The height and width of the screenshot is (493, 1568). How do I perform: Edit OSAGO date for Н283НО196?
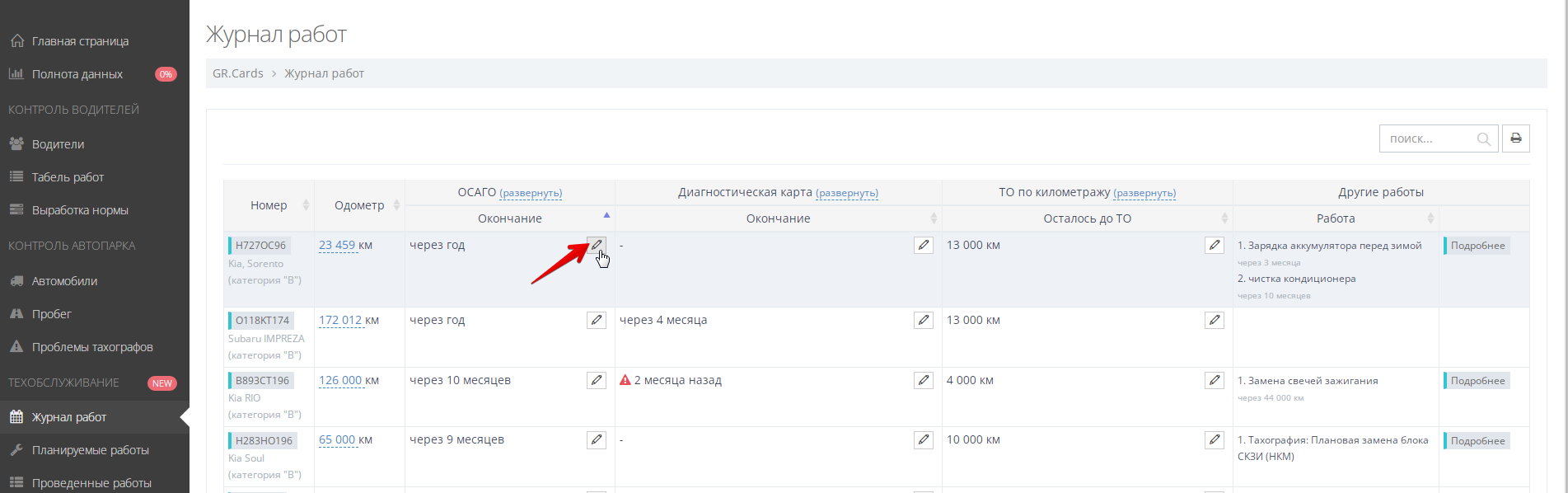pyautogui.click(x=596, y=439)
